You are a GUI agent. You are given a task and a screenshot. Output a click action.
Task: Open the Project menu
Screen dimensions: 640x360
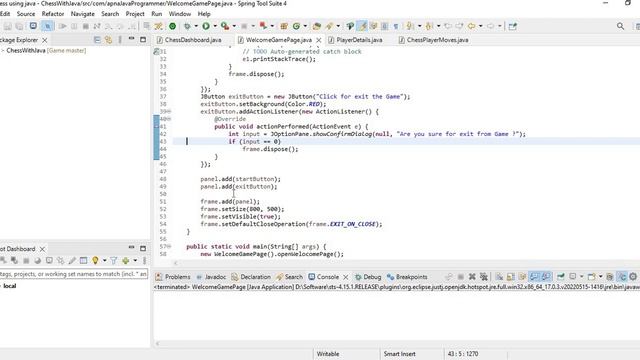coord(135,14)
